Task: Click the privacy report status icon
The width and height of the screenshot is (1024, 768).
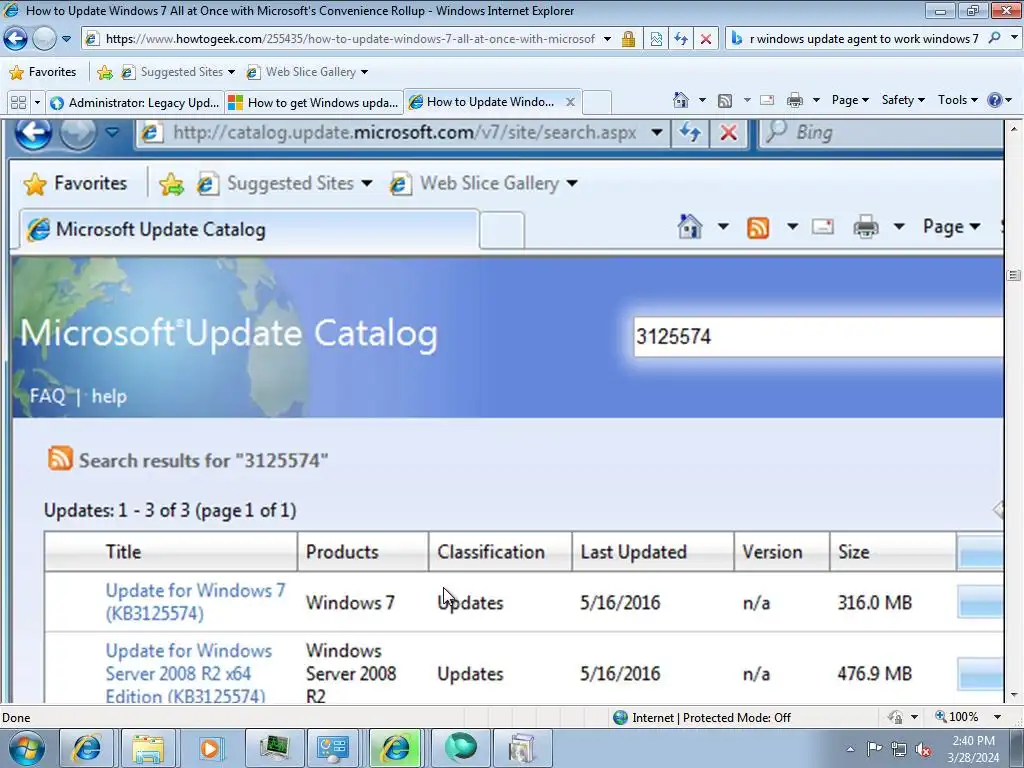Action: tap(895, 718)
